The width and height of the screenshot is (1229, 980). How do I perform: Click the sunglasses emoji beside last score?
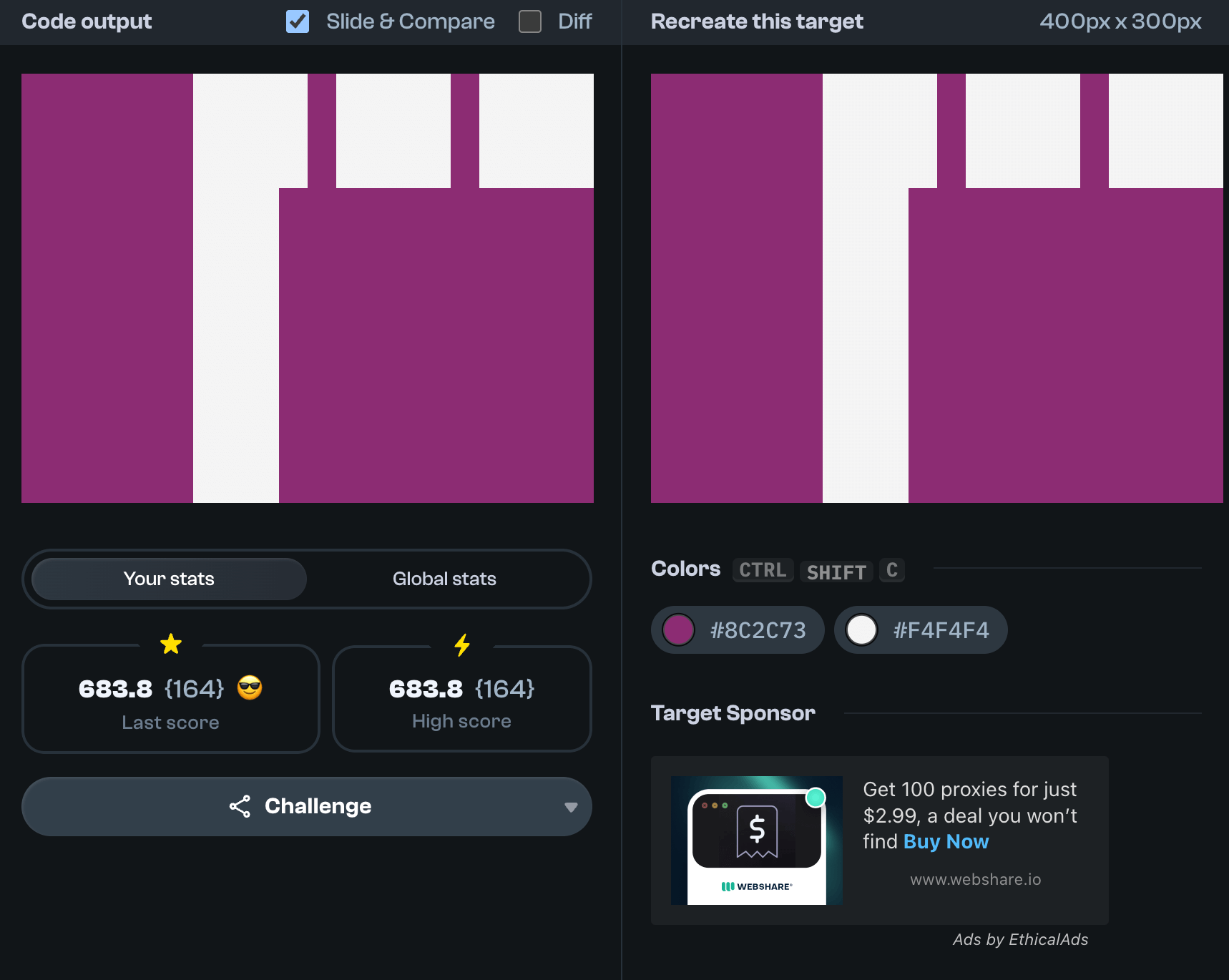(x=250, y=688)
